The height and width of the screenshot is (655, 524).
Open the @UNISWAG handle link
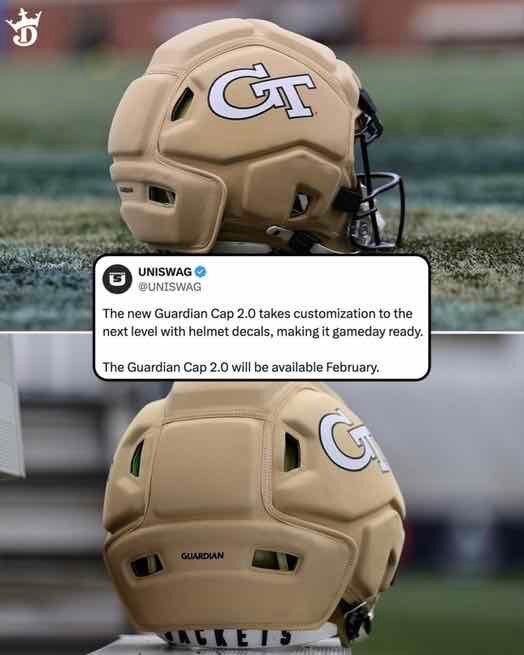click(x=170, y=287)
